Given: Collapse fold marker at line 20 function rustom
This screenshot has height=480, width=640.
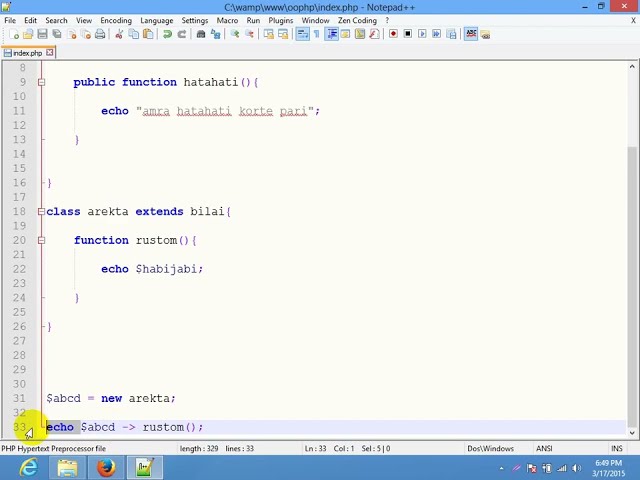Looking at the screenshot, I should (41, 240).
